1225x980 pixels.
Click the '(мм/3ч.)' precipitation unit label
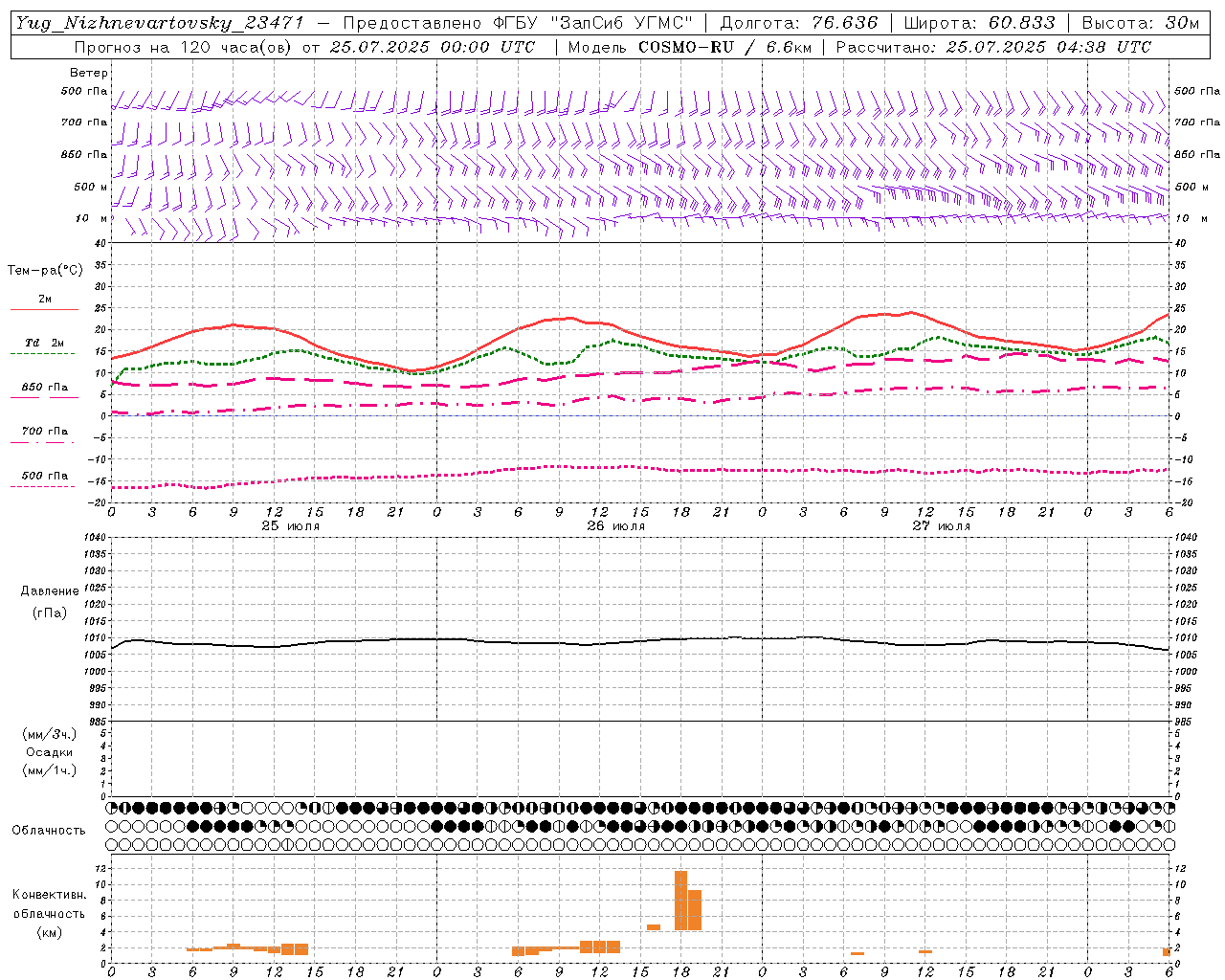[50, 735]
